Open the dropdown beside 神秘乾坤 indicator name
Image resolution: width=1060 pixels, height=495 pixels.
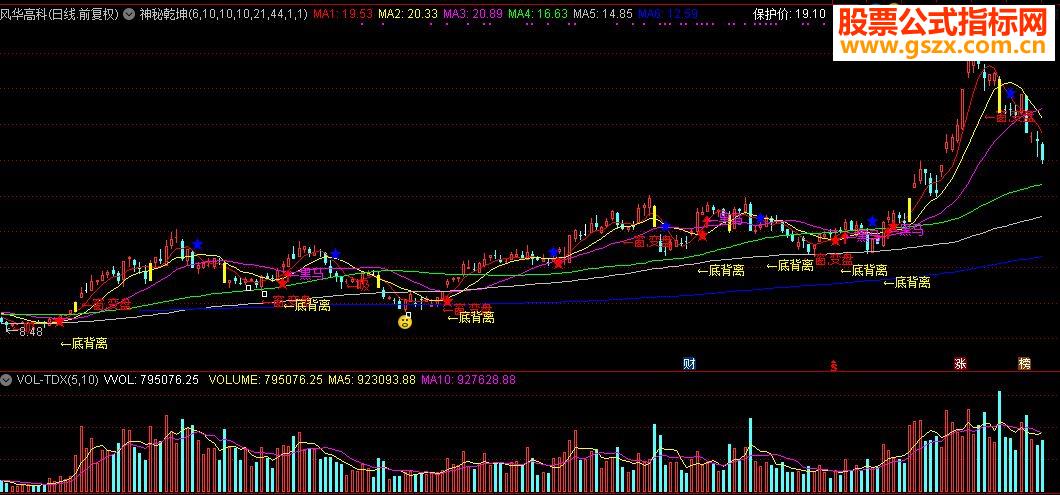129,14
